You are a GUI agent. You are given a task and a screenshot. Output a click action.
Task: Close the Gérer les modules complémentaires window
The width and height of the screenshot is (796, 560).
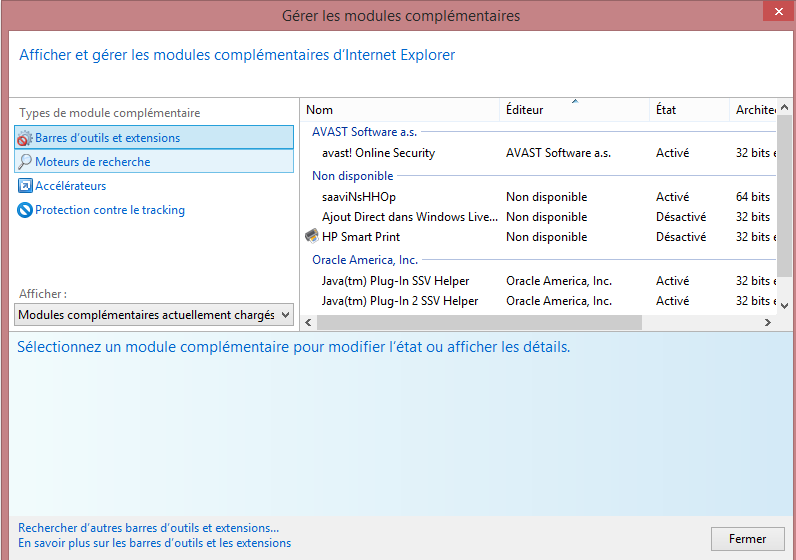pos(779,11)
